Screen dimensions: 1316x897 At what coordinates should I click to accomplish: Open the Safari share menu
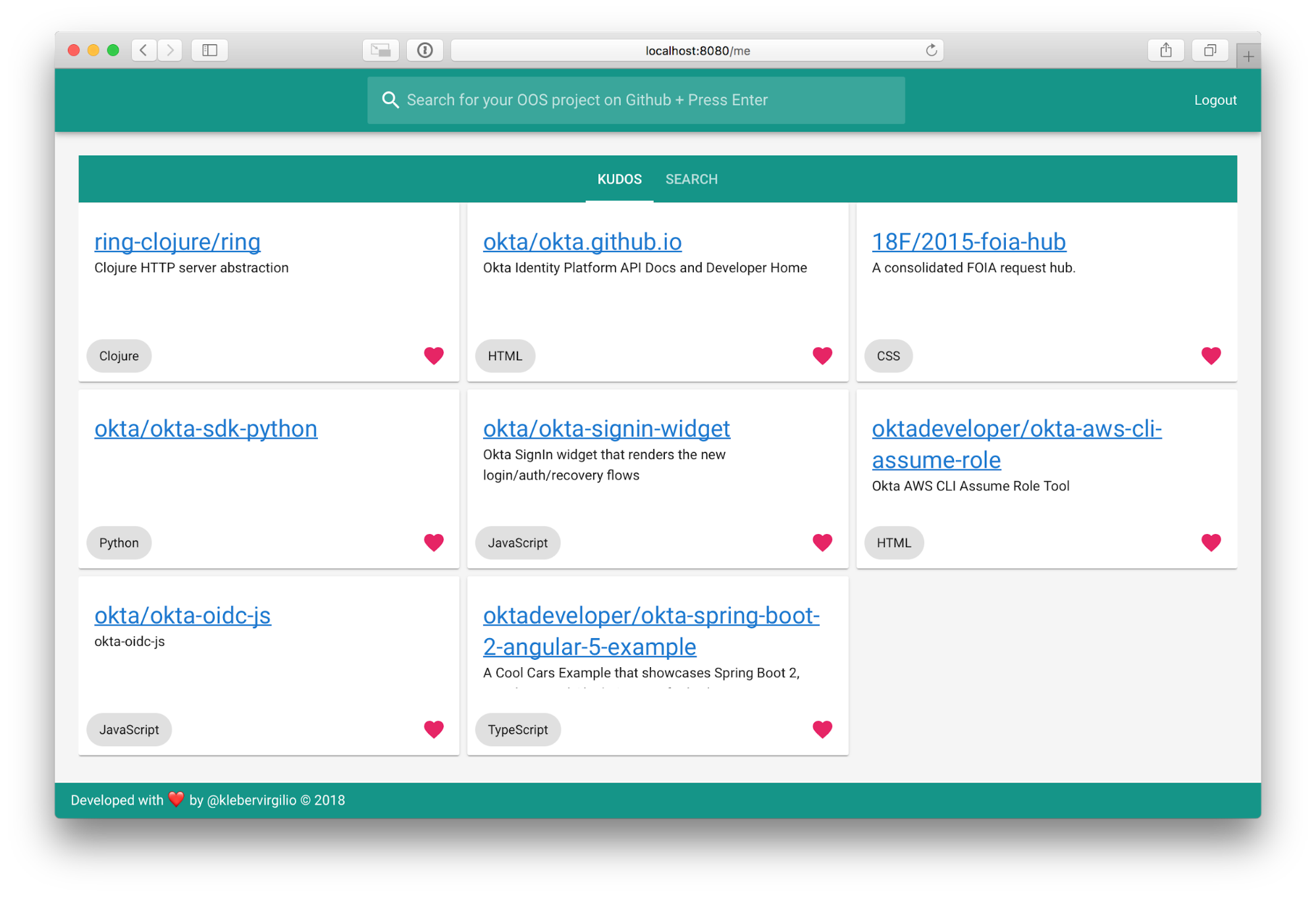pos(1165,51)
